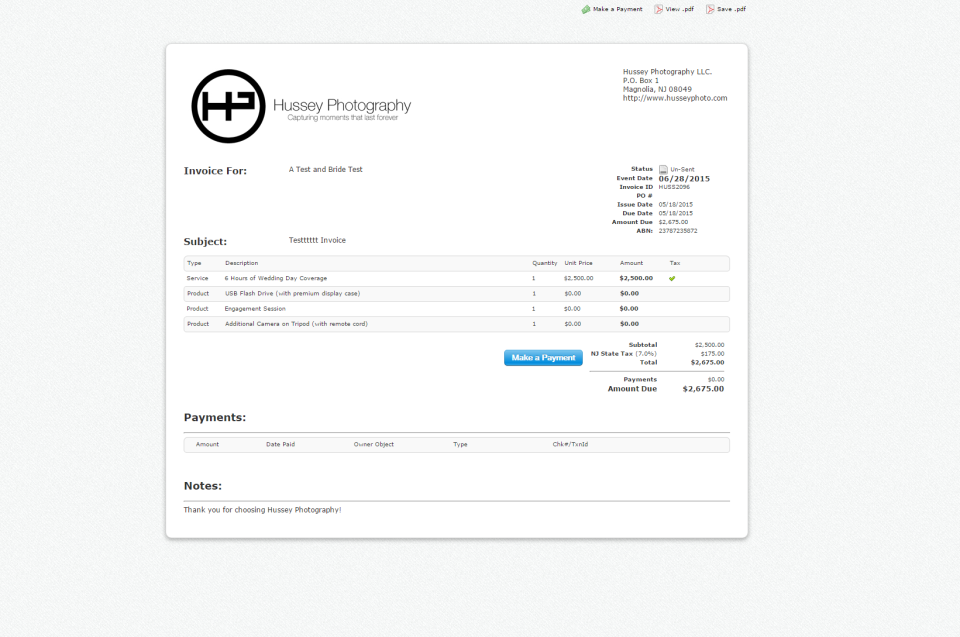
Task: Click the Hussey Photography logo text
Action: pyautogui.click(x=342, y=109)
